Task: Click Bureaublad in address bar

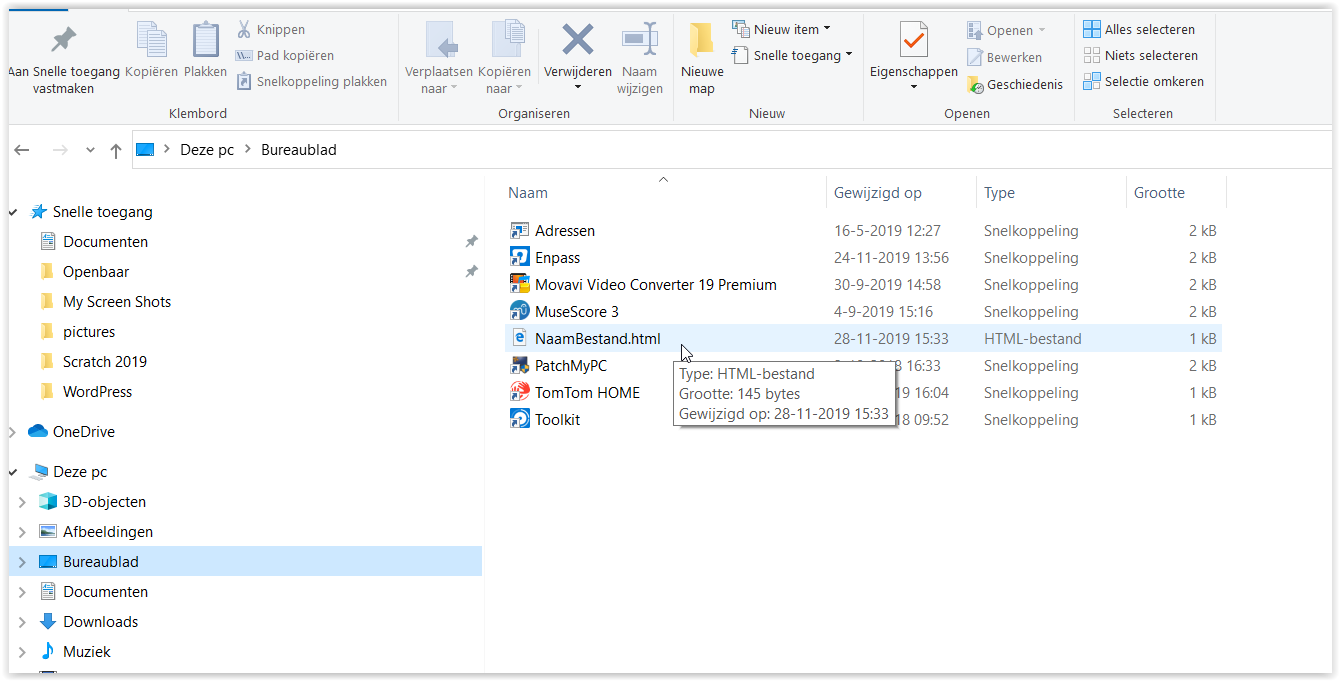Action: point(299,150)
